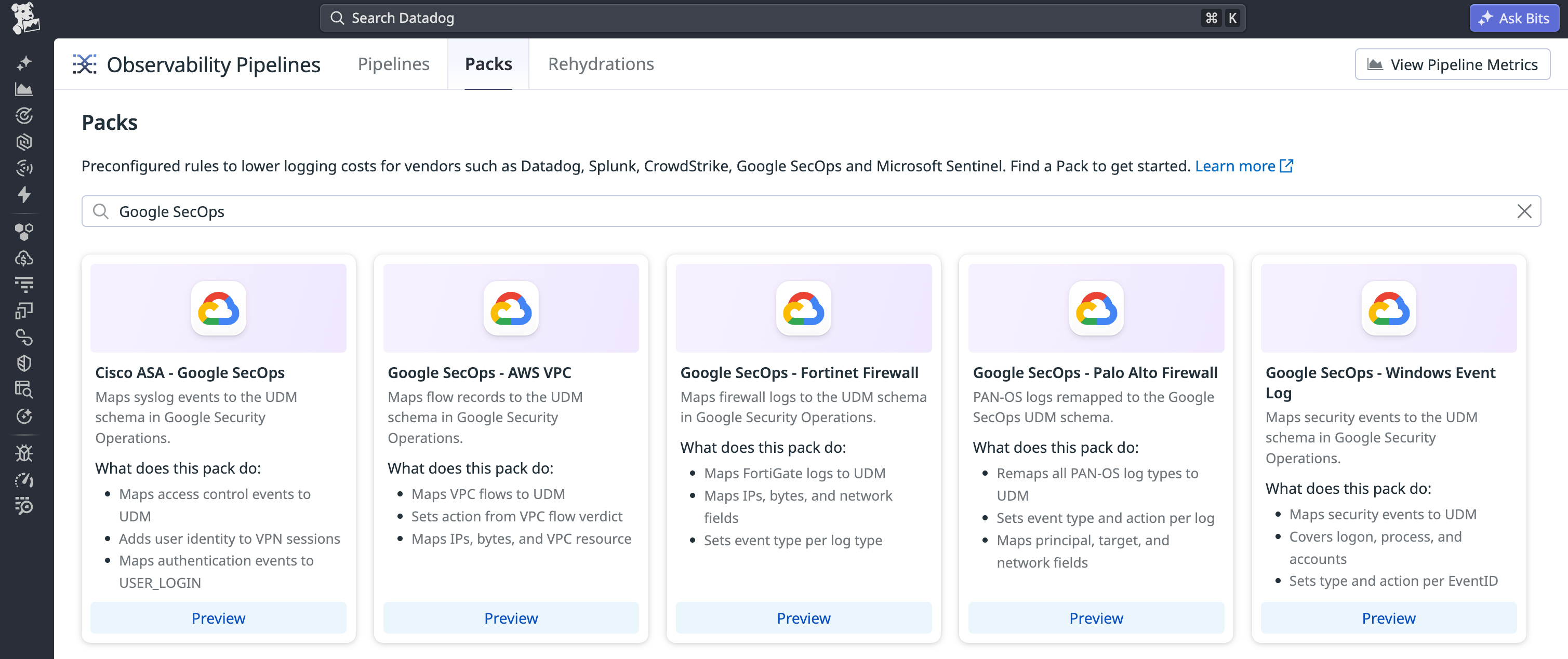Click 'Adds user identity to VPN sessions' bullet

click(x=230, y=539)
